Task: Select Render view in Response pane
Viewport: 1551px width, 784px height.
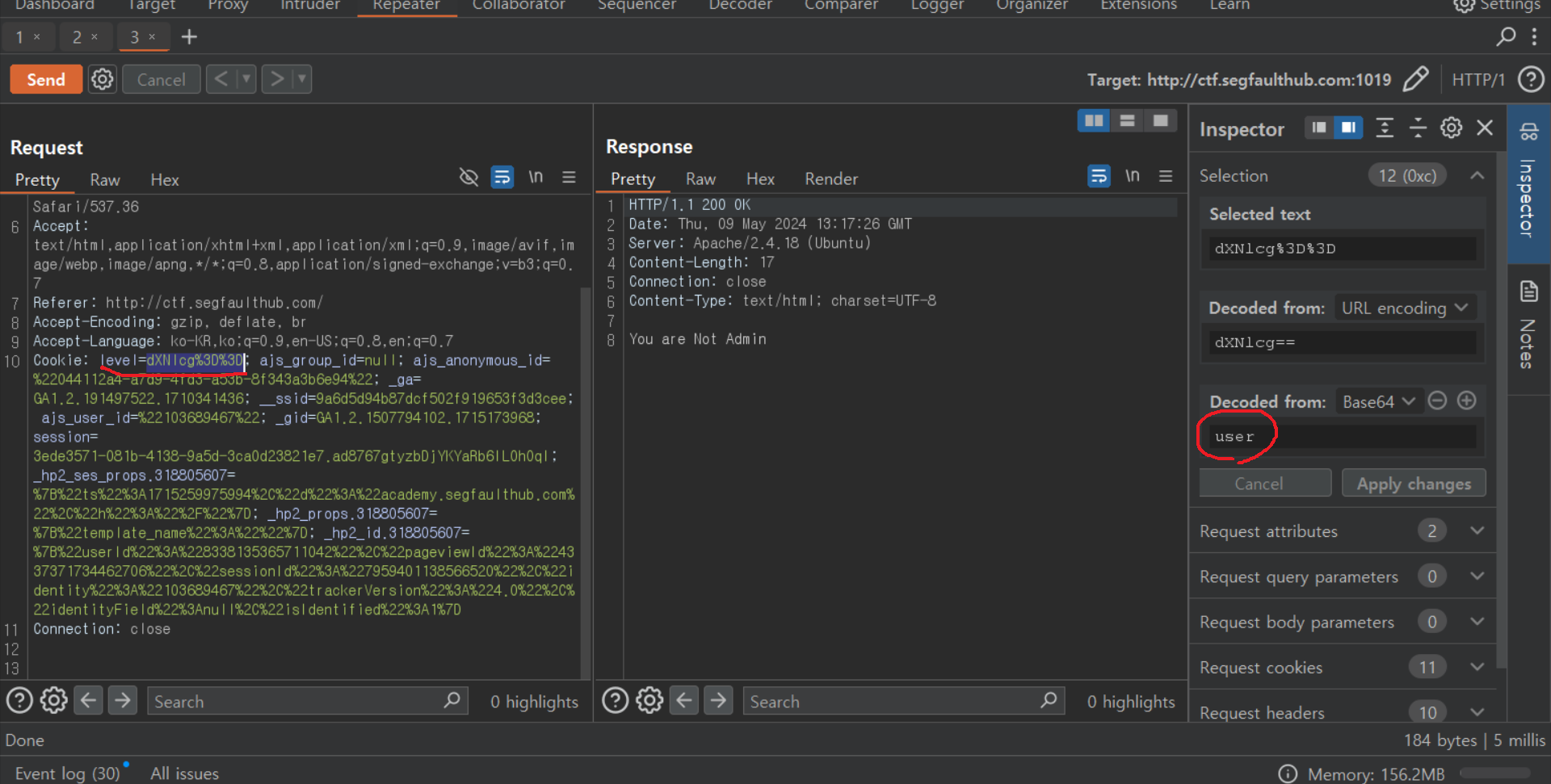Action: coord(831,178)
